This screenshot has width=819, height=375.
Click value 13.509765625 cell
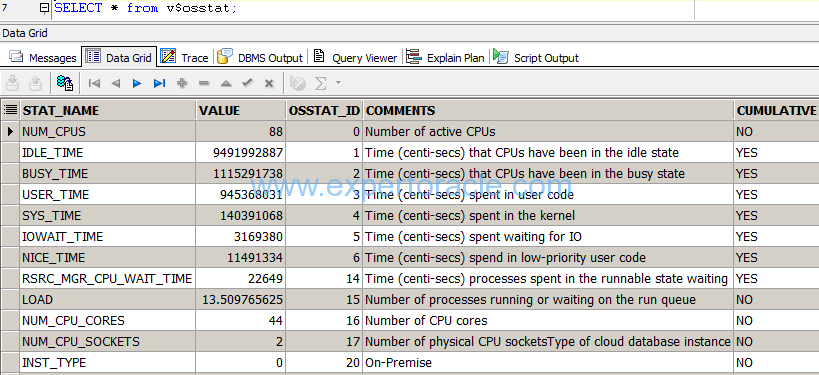click(x=241, y=300)
